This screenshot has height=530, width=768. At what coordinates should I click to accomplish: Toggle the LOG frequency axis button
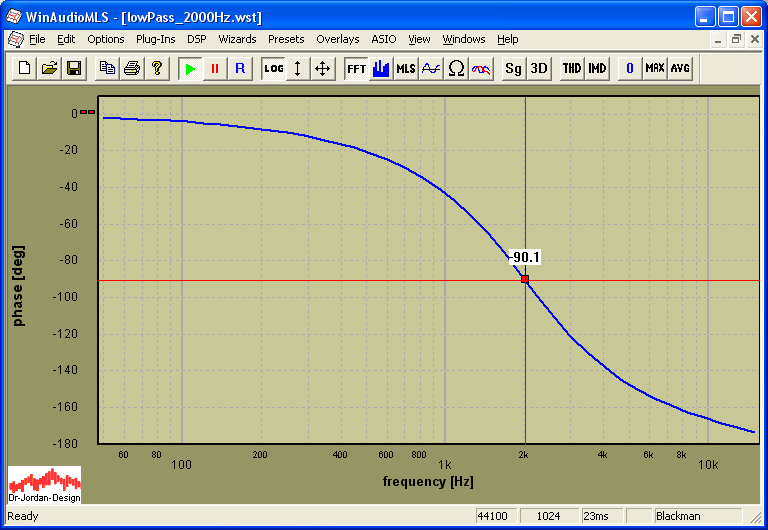coord(273,68)
